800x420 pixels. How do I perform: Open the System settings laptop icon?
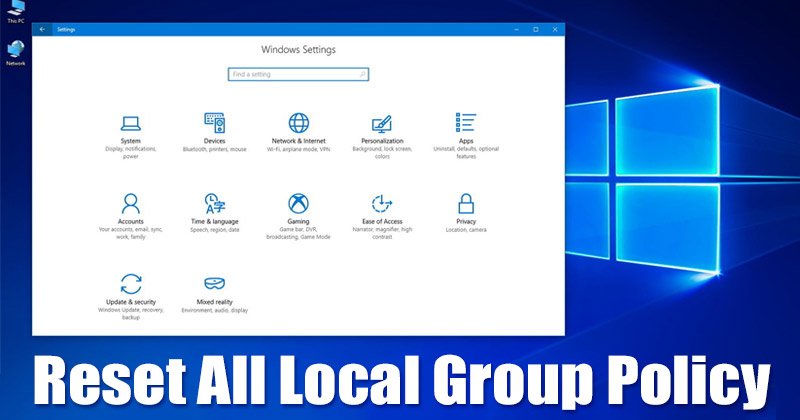coord(131,123)
